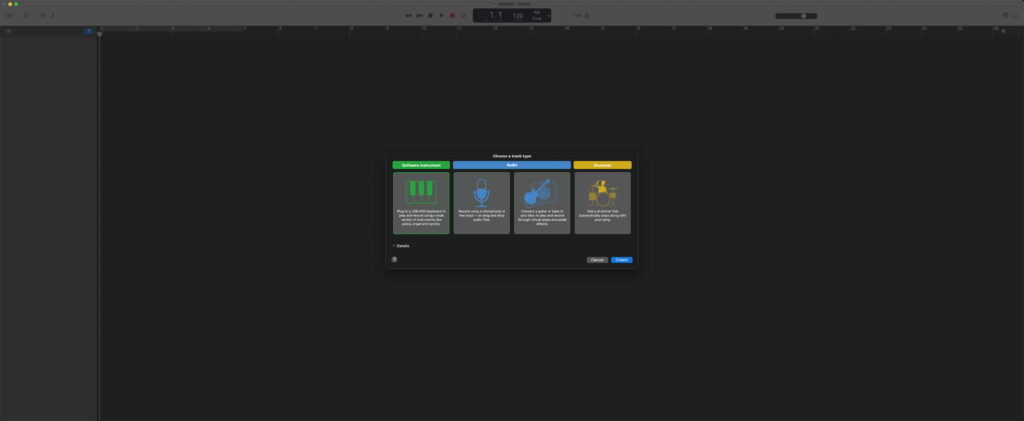Toggle the Cycle loop button

tap(463, 15)
